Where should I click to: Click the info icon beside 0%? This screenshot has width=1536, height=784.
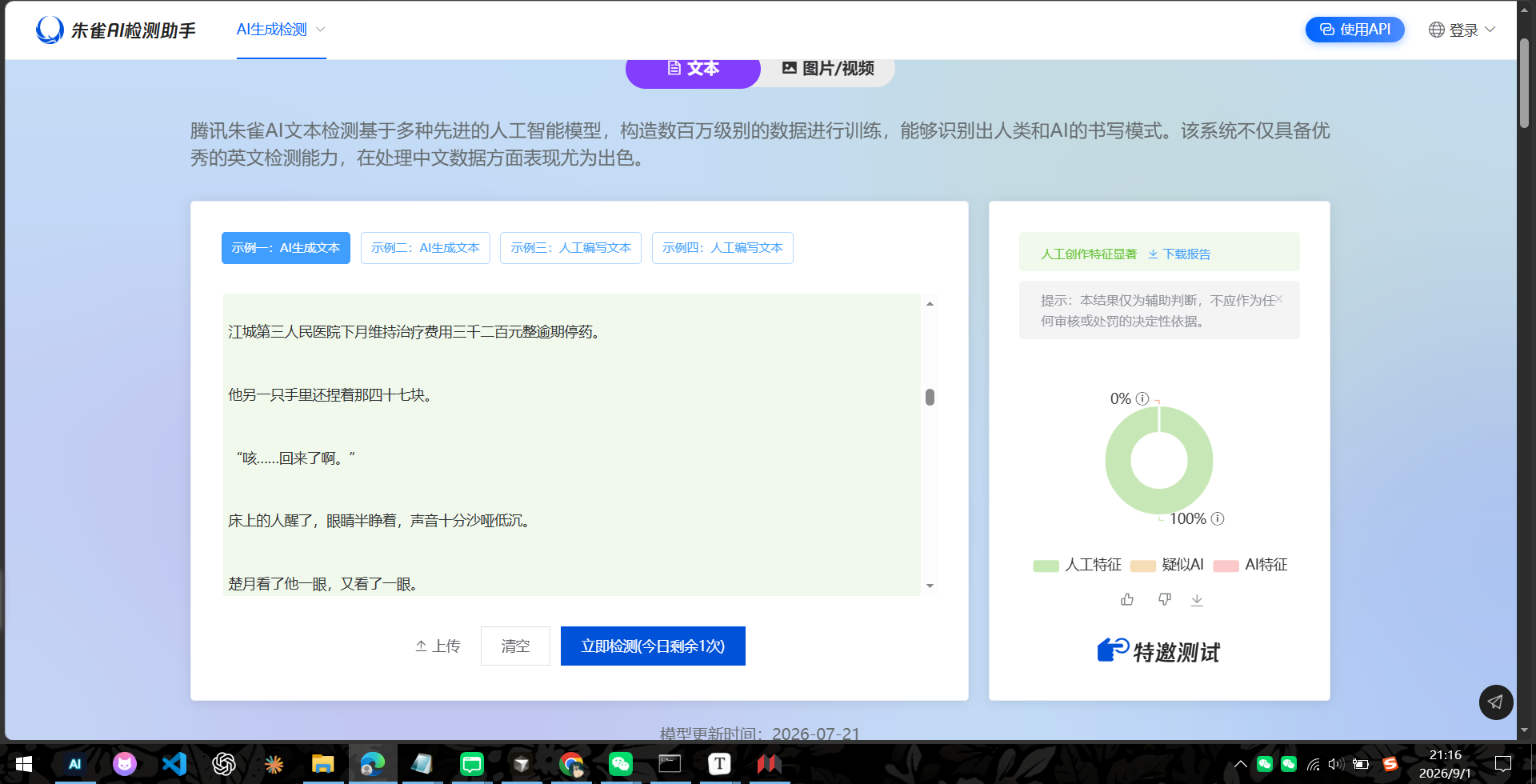click(1142, 398)
